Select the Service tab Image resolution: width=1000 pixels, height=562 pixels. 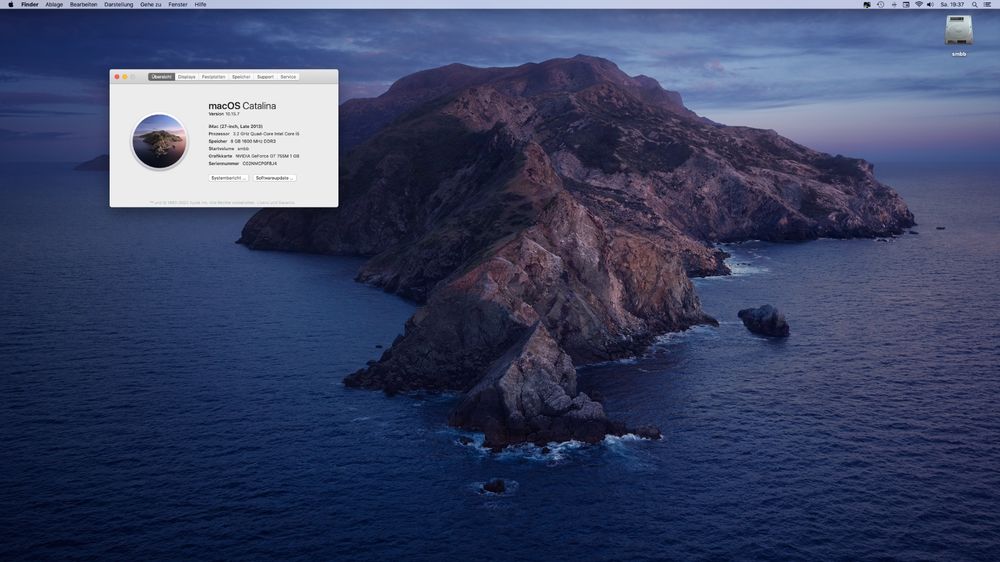288,76
